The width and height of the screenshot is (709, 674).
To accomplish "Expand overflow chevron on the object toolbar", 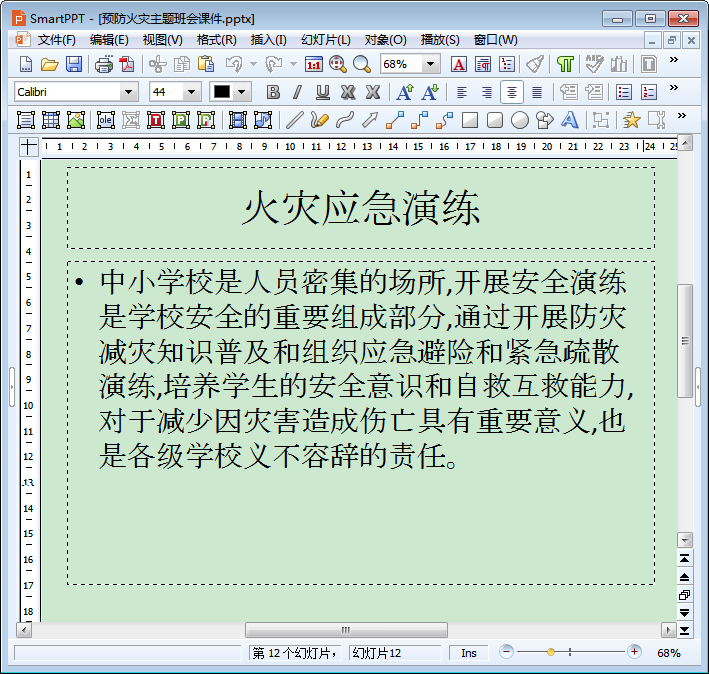I will pyautogui.click(x=682, y=116).
